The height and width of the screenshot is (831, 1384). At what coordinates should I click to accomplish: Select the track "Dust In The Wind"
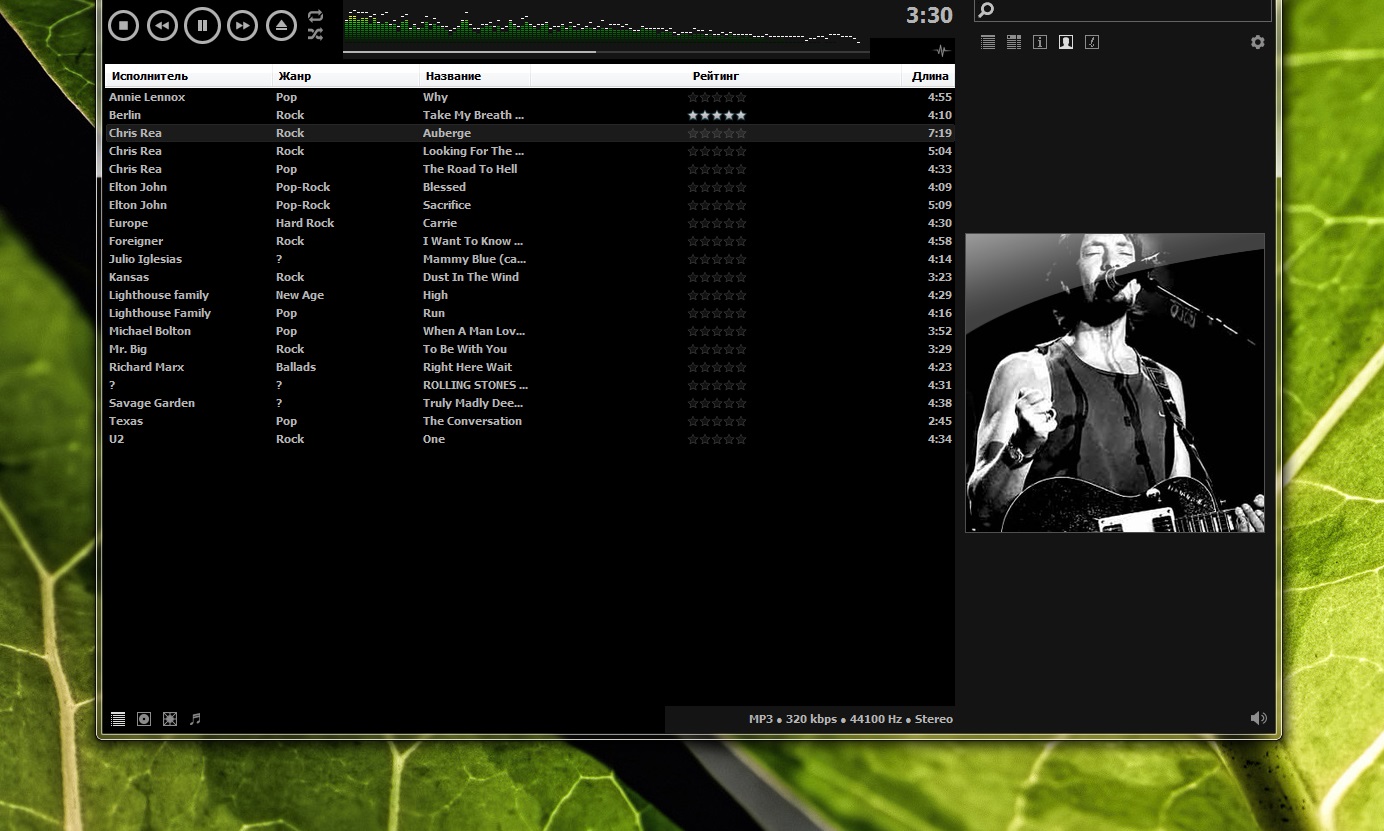pos(471,277)
